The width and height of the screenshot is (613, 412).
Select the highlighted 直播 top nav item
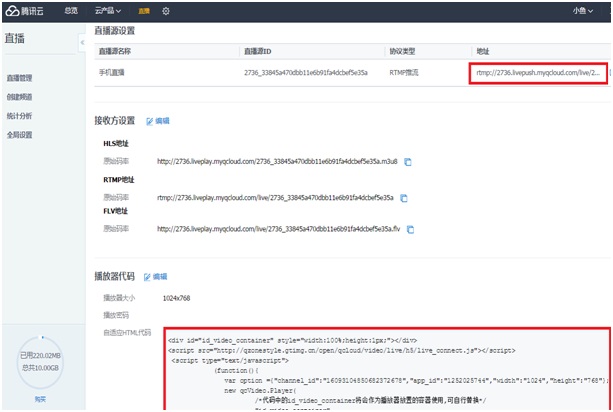click(144, 11)
